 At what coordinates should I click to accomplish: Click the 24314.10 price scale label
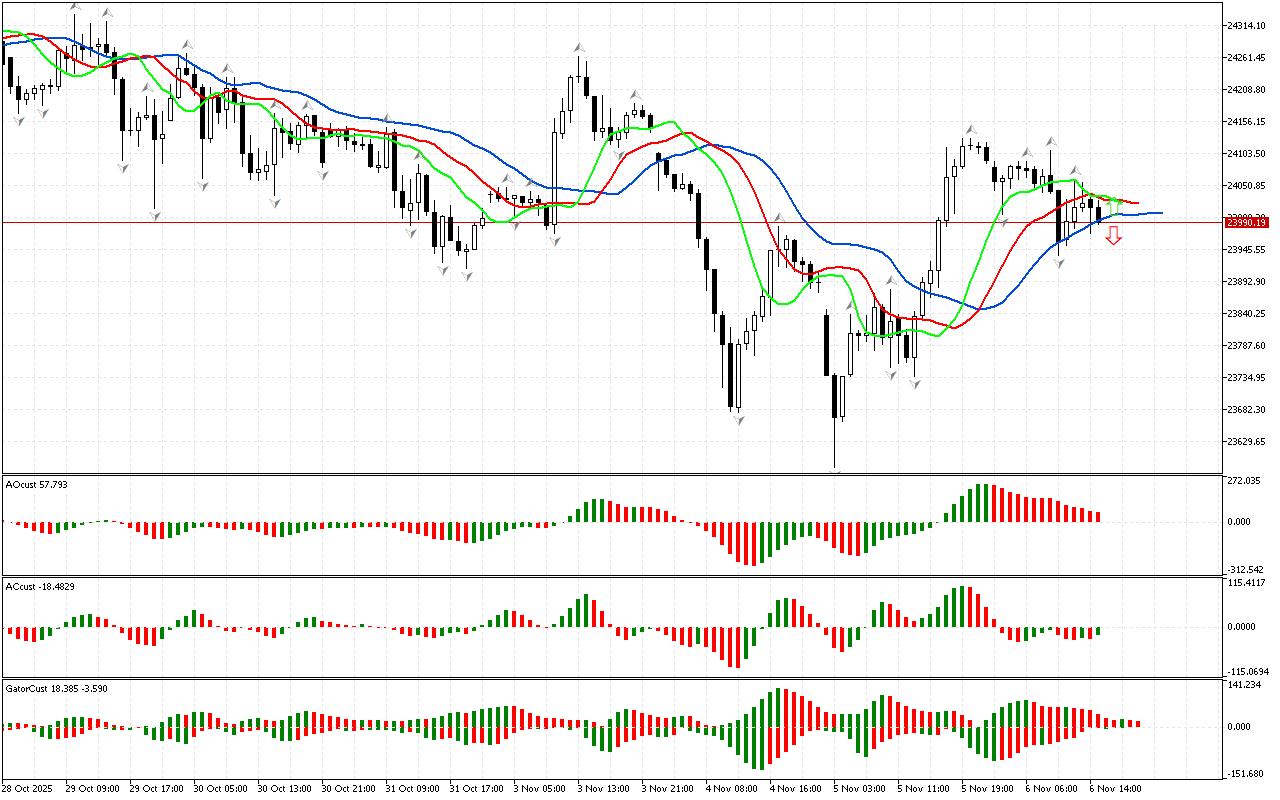coord(1246,25)
